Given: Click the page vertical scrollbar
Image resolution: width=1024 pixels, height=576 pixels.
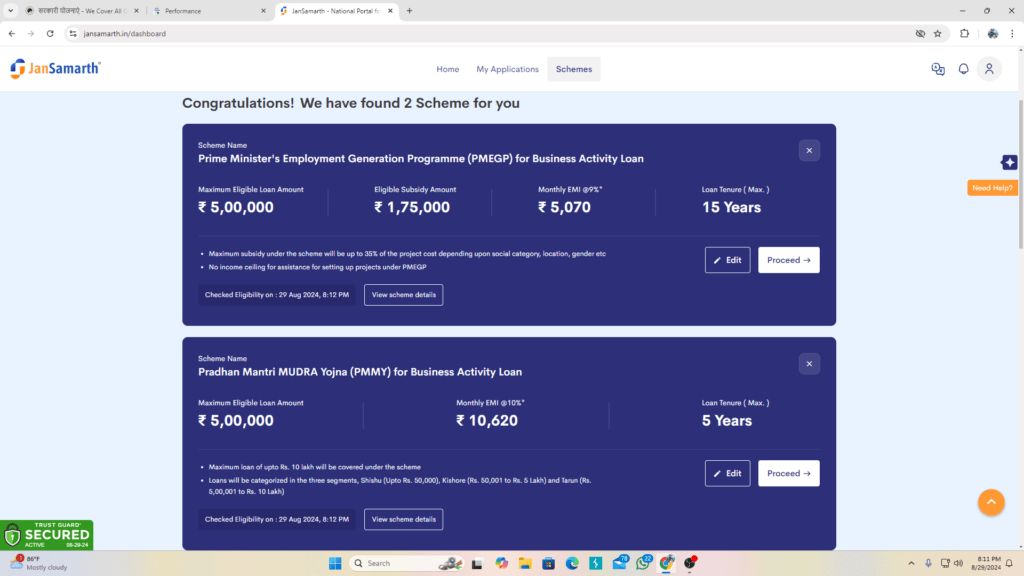Looking at the screenshot, I should coord(1020,174).
